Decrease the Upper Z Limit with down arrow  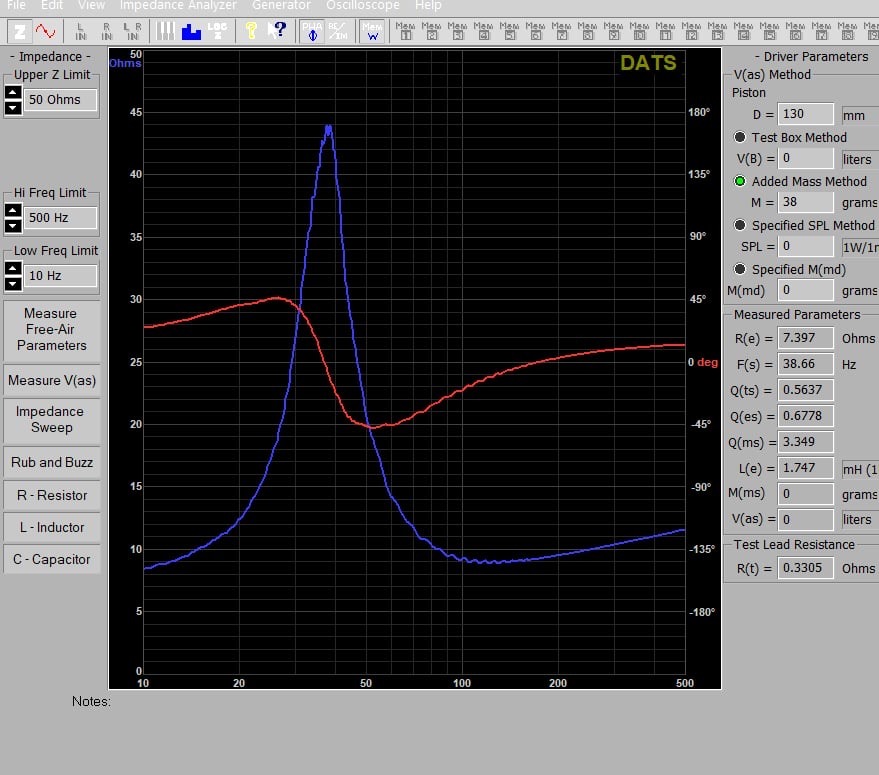pyautogui.click(x=13, y=108)
